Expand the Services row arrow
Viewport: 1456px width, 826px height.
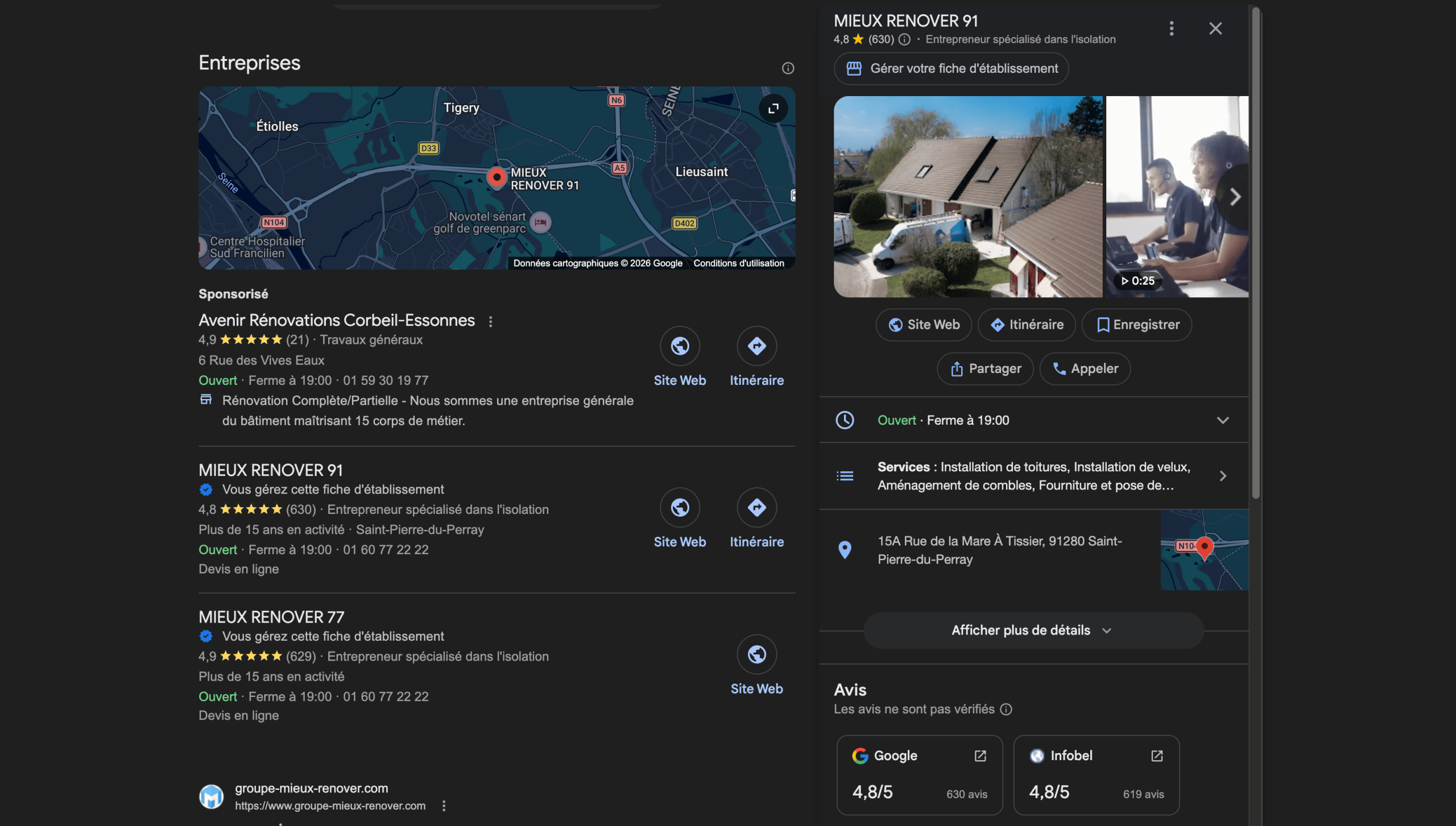point(1223,476)
